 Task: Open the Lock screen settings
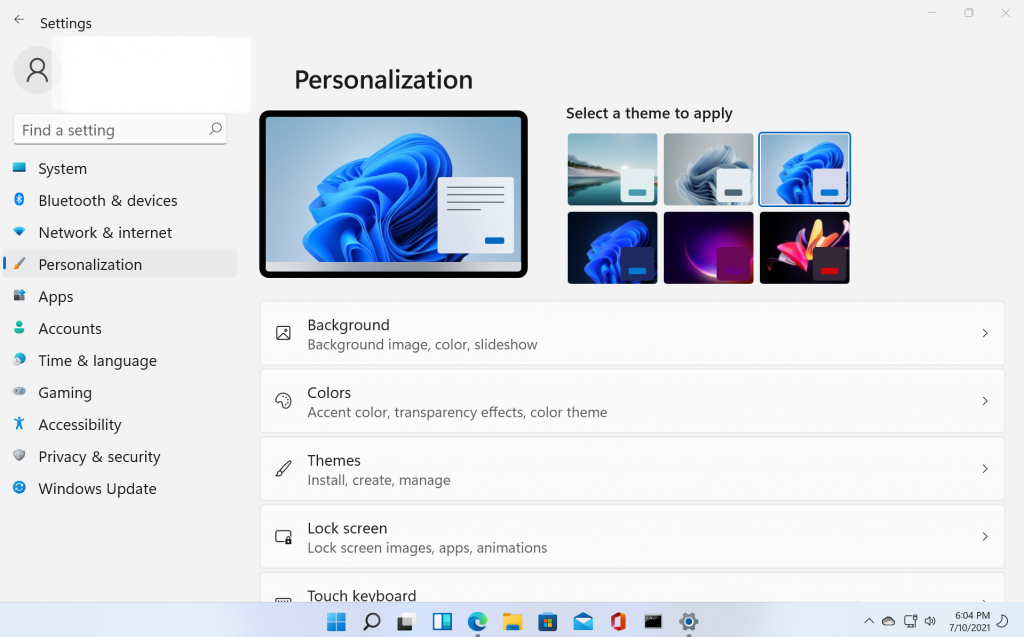point(632,536)
